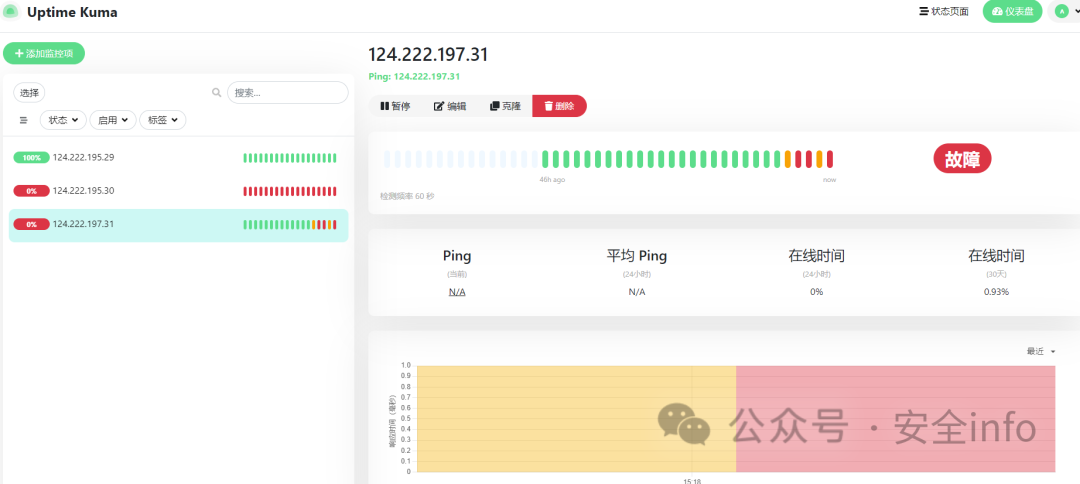Add a new monitor with 添加监控项
This screenshot has width=1080, height=484.
coord(44,54)
